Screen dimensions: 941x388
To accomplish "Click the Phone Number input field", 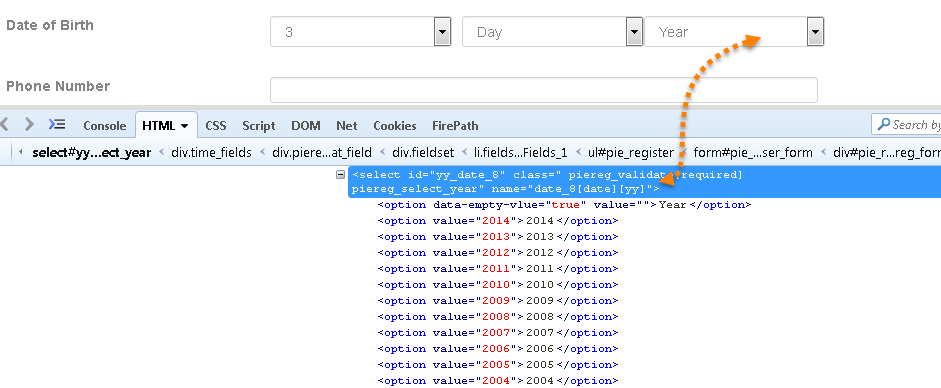I will point(544,90).
